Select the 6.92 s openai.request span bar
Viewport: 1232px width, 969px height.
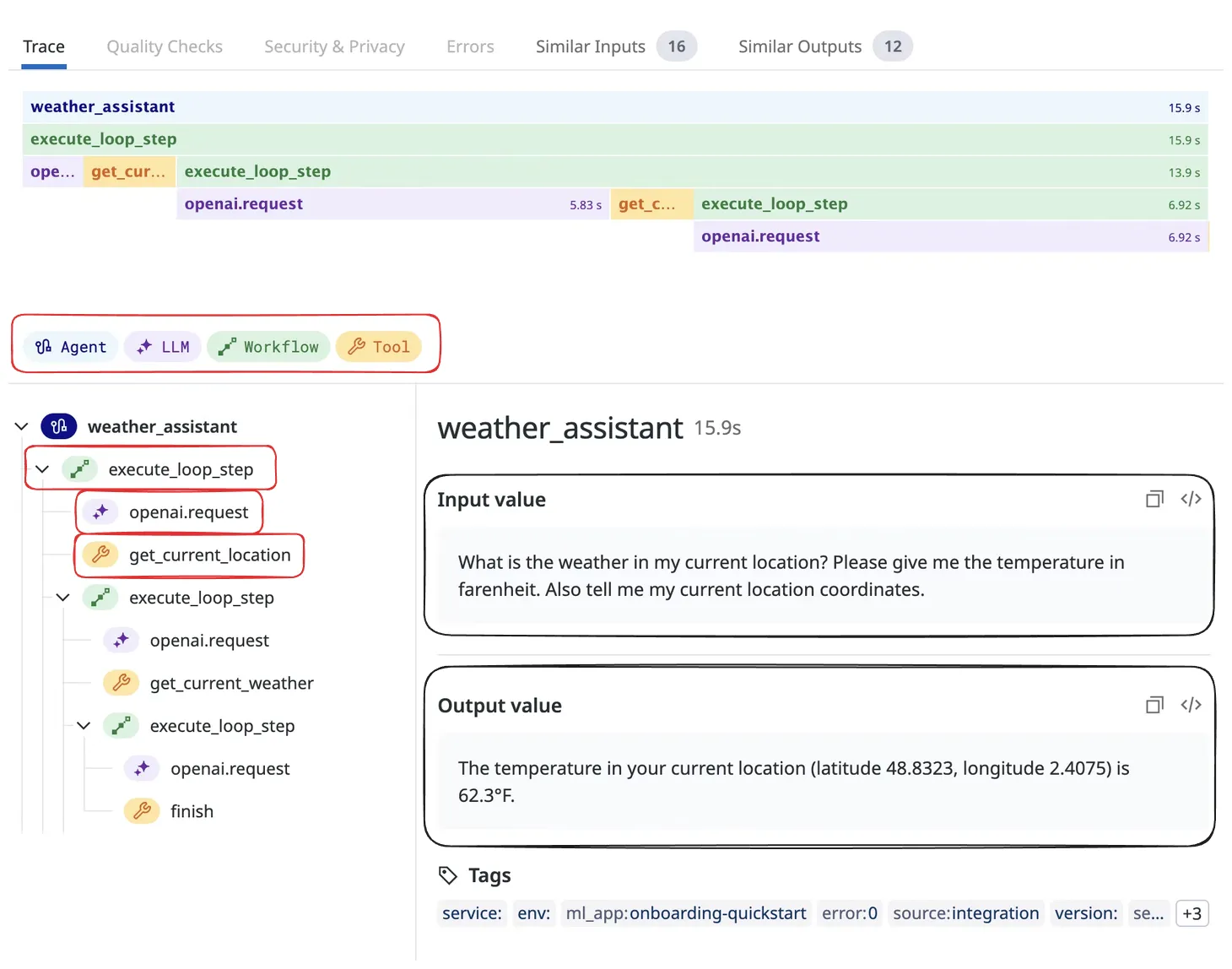(951, 236)
